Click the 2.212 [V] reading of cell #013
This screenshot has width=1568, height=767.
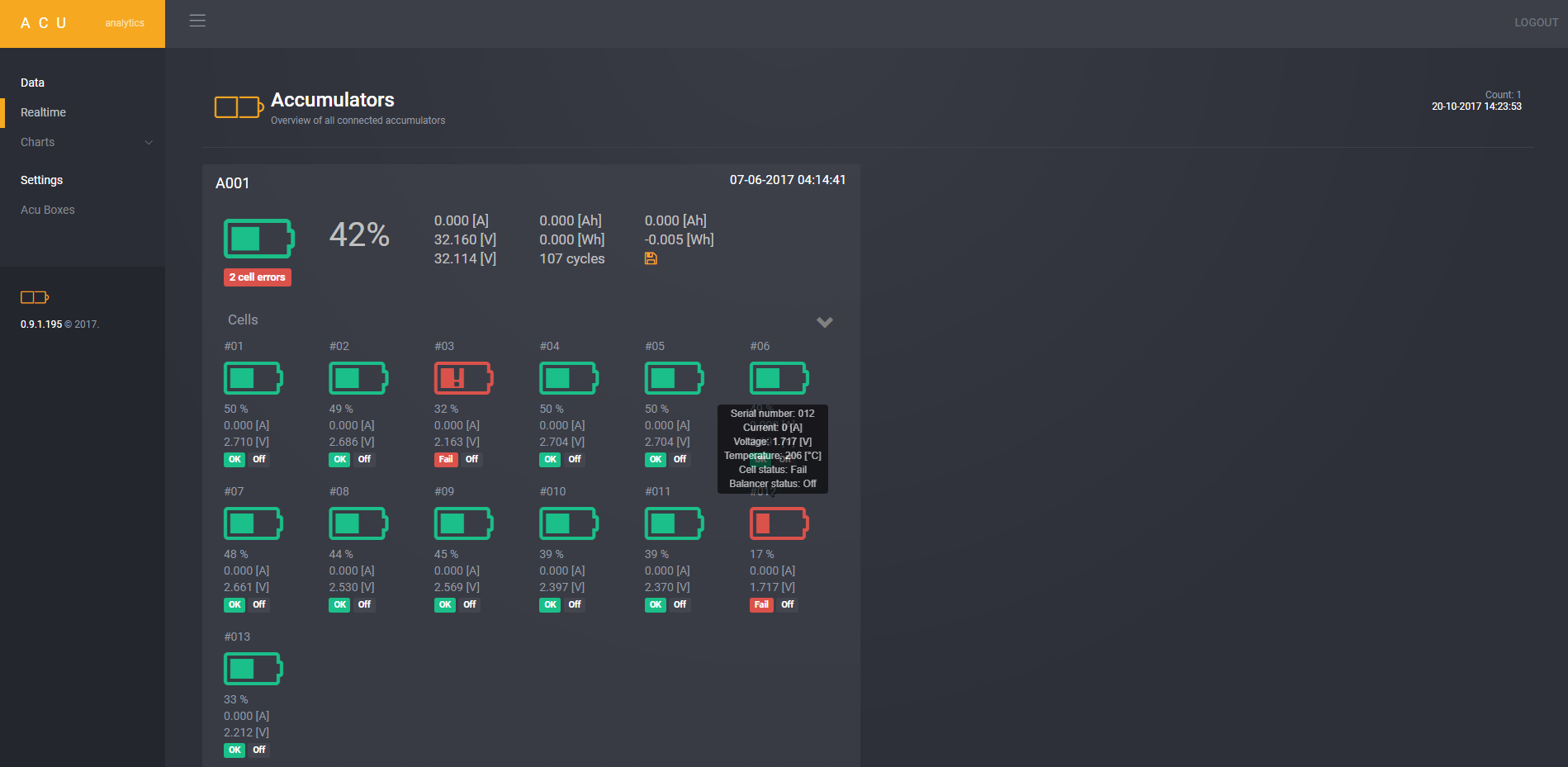point(246,732)
